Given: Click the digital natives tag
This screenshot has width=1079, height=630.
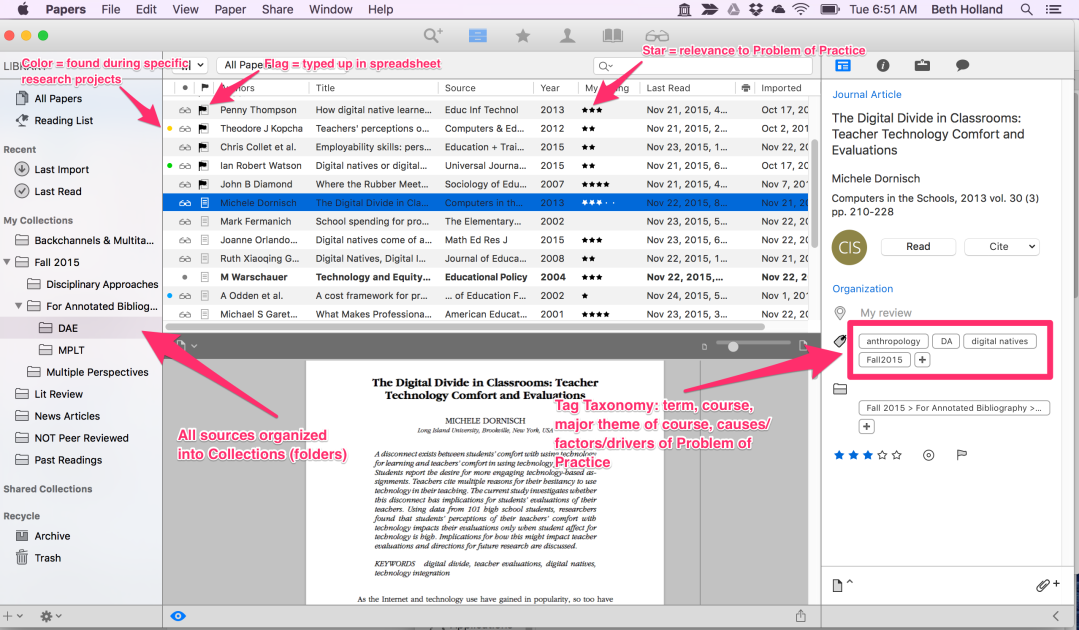Looking at the screenshot, I should click(999, 341).
